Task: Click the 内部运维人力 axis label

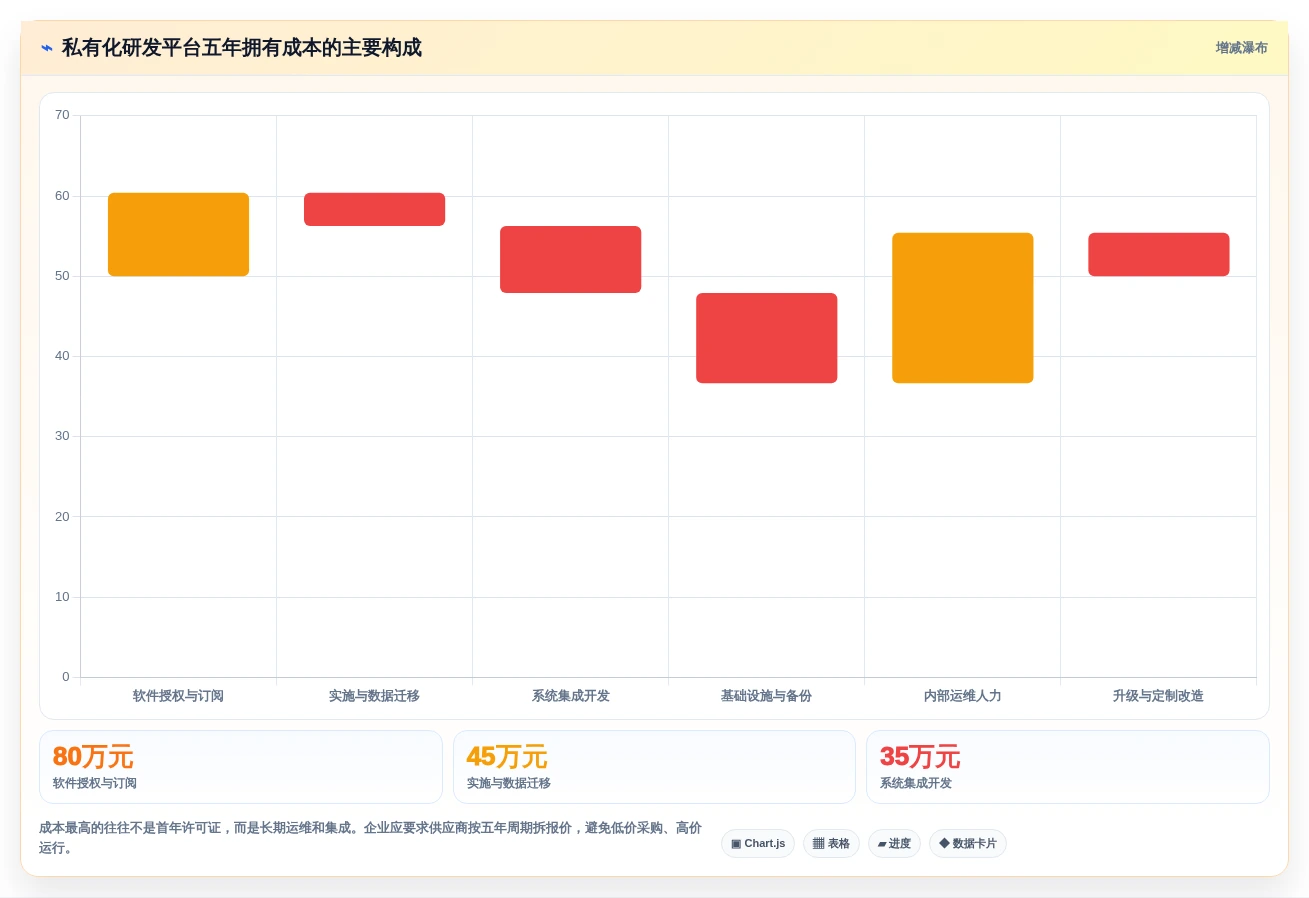Action: (962, 696)
